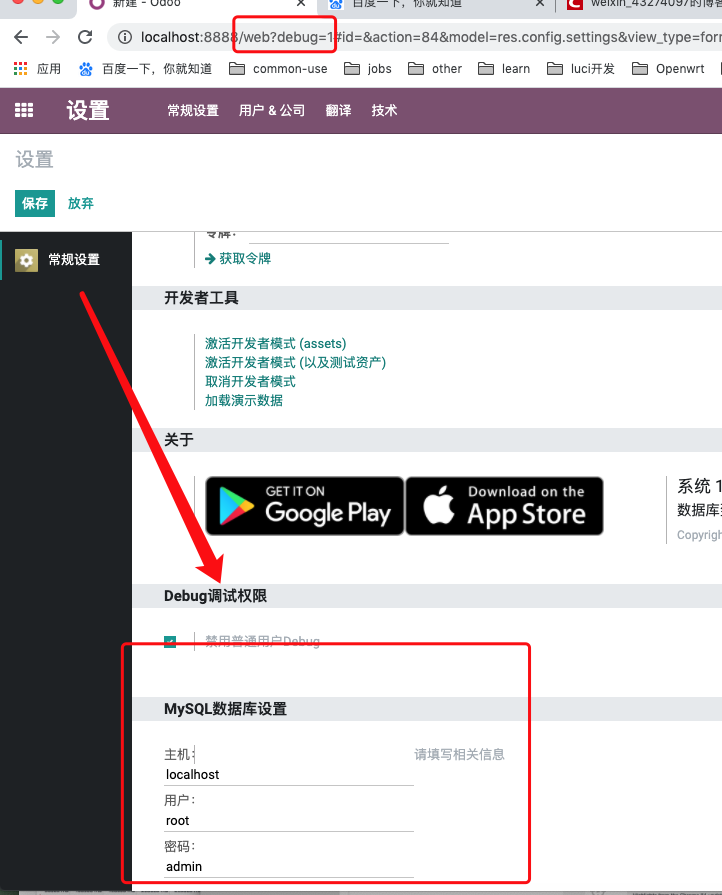722x895 pixels.
Task: Click the 主机 field containing localhost
Action: [x=289, y=775]
